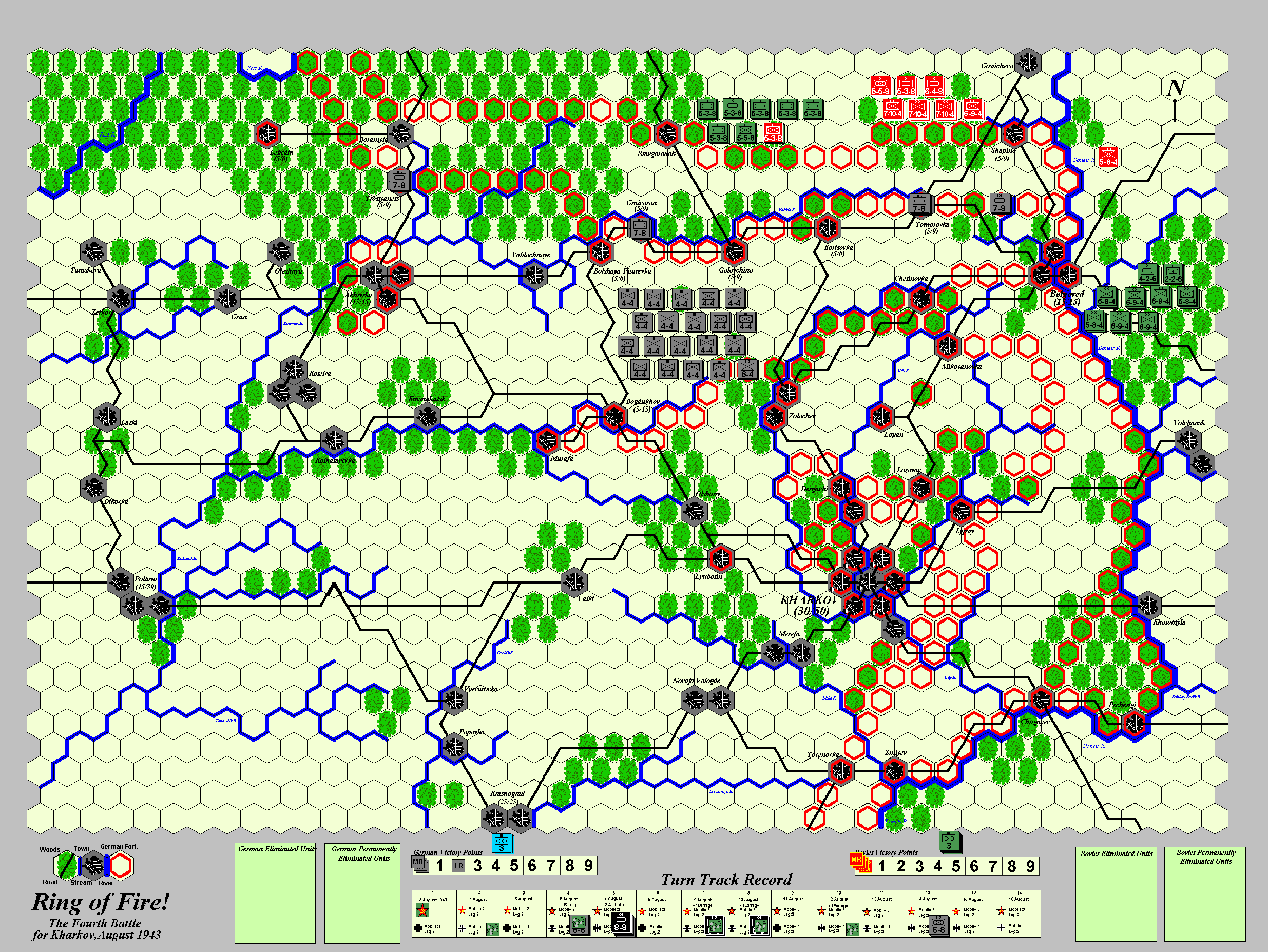Select the grey 7-8 KG counter at Trostyanets
Screen dimensions: 1268x952
[x=399, y=180]
